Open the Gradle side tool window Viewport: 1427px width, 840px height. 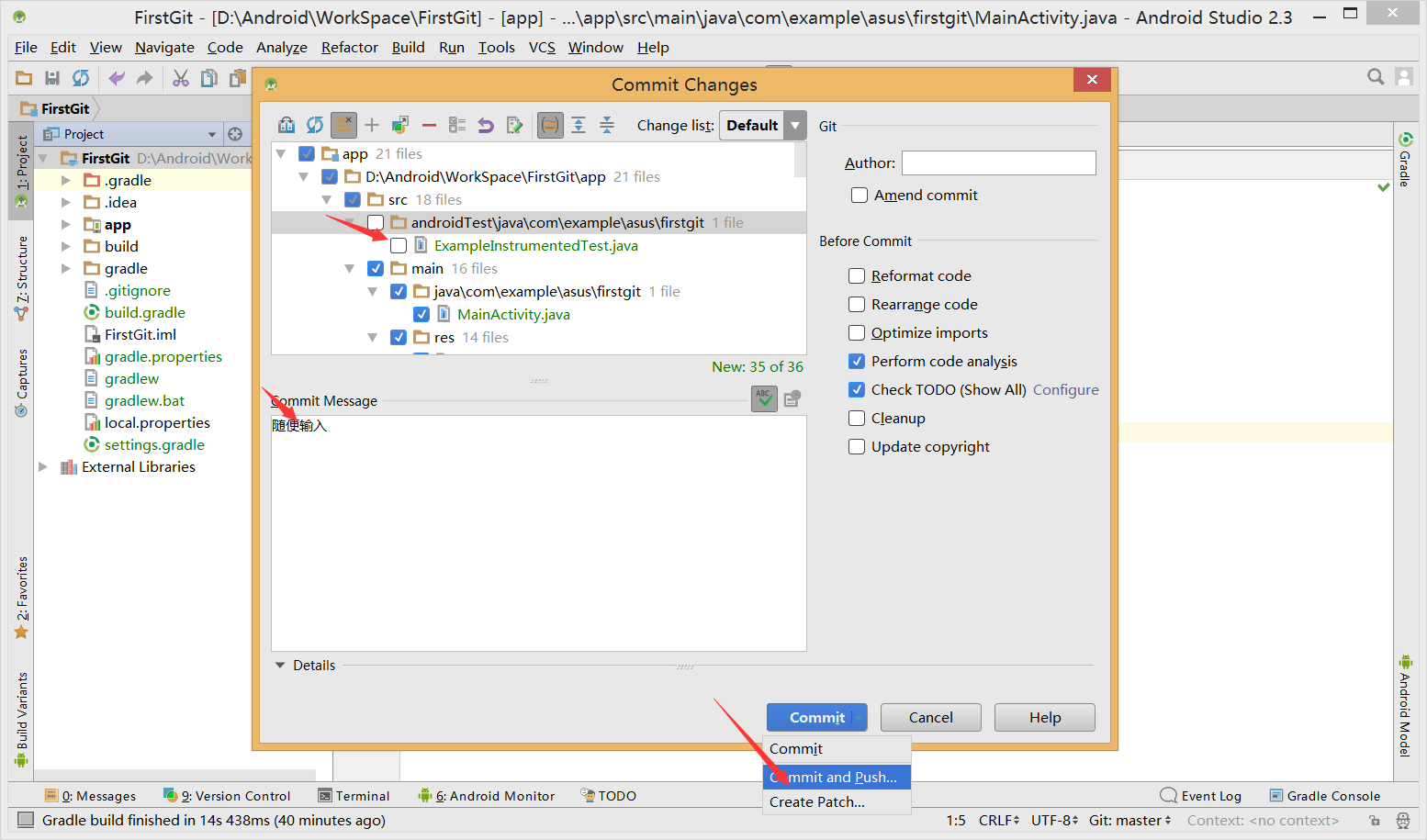click(x=1405, y=160)
